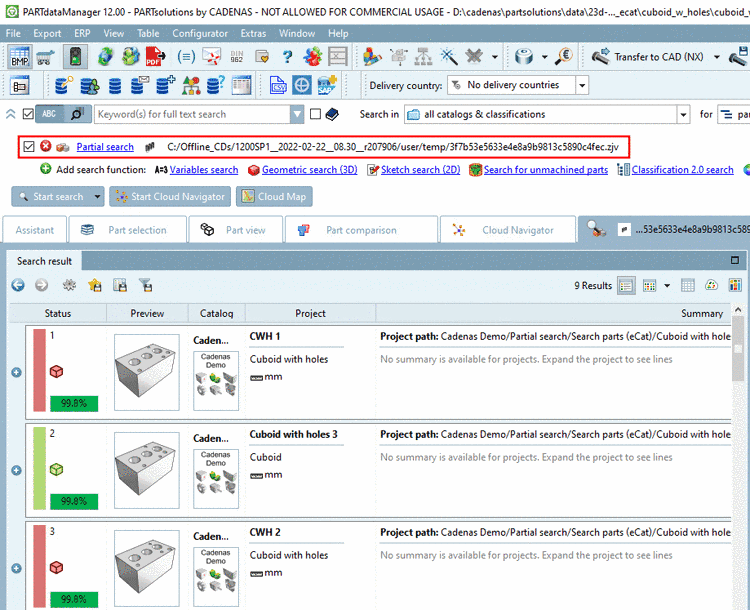Click the BMP table export icon
This screenshot has width=750, height=610.
point(20,57)
